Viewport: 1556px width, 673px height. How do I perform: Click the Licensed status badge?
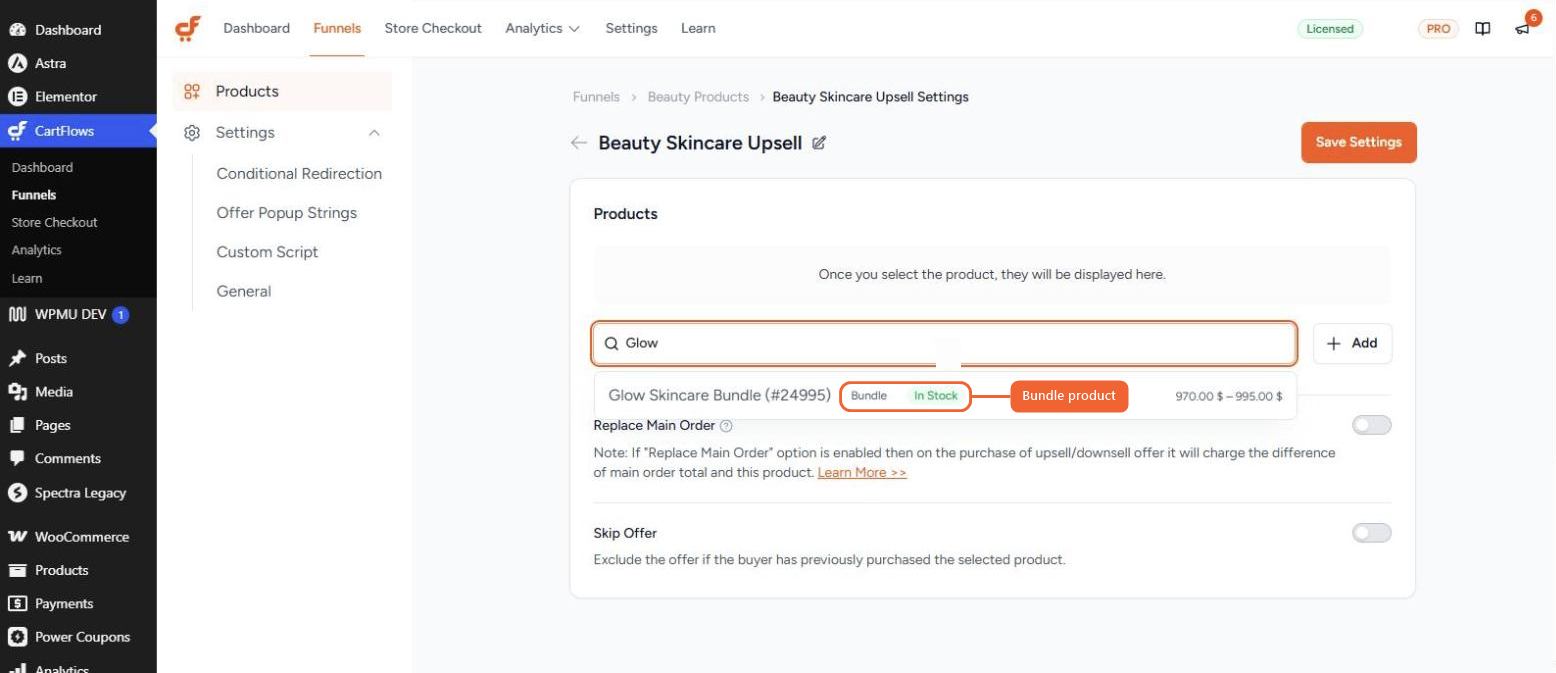point(1330,29)
